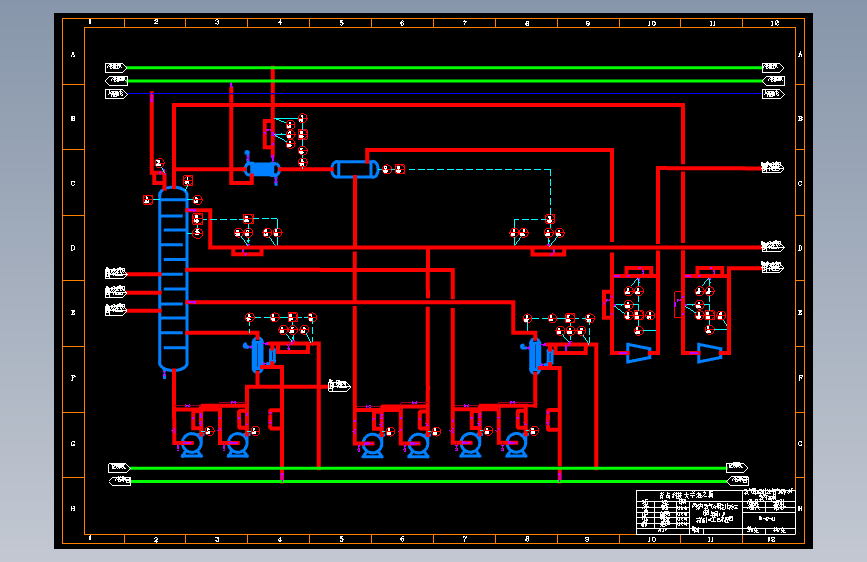Select left pump of the middle pump pair
Viewport: 867px width, 562px height.
tap(372, 445)
